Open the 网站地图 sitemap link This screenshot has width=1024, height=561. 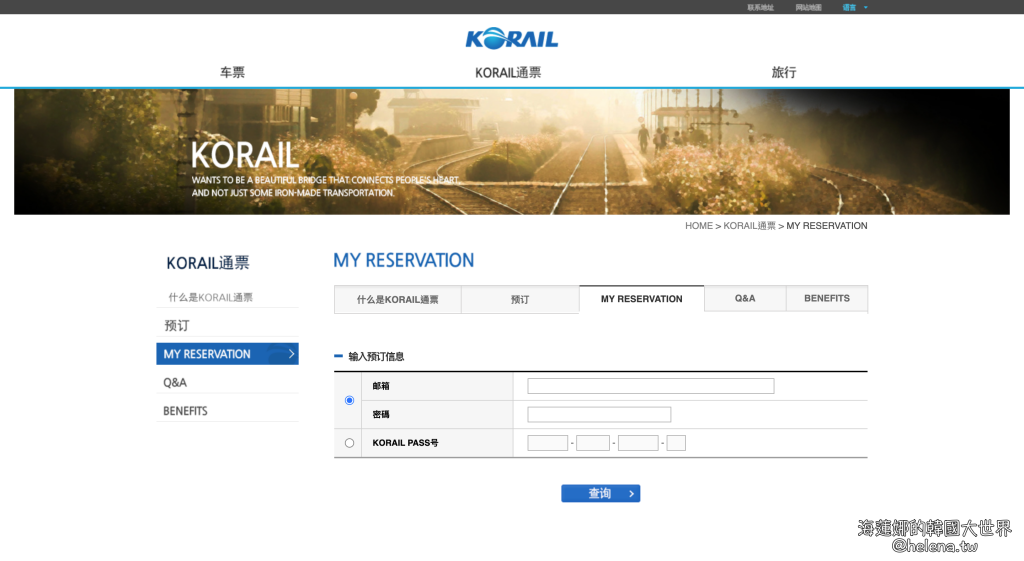(808, 7)
